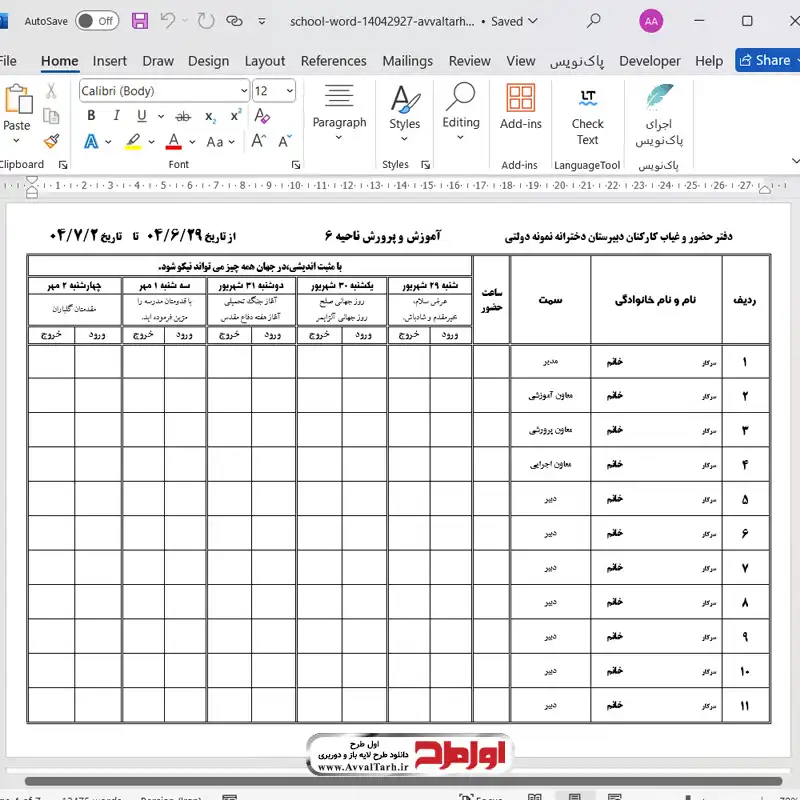Click the Strikethrough icon
This screenshot has height=800, width=800.
coord(178,116)
